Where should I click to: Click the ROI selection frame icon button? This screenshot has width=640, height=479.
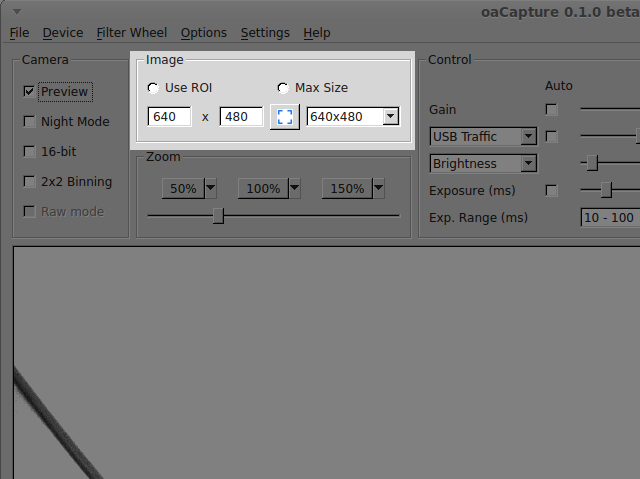pos(285,117)
